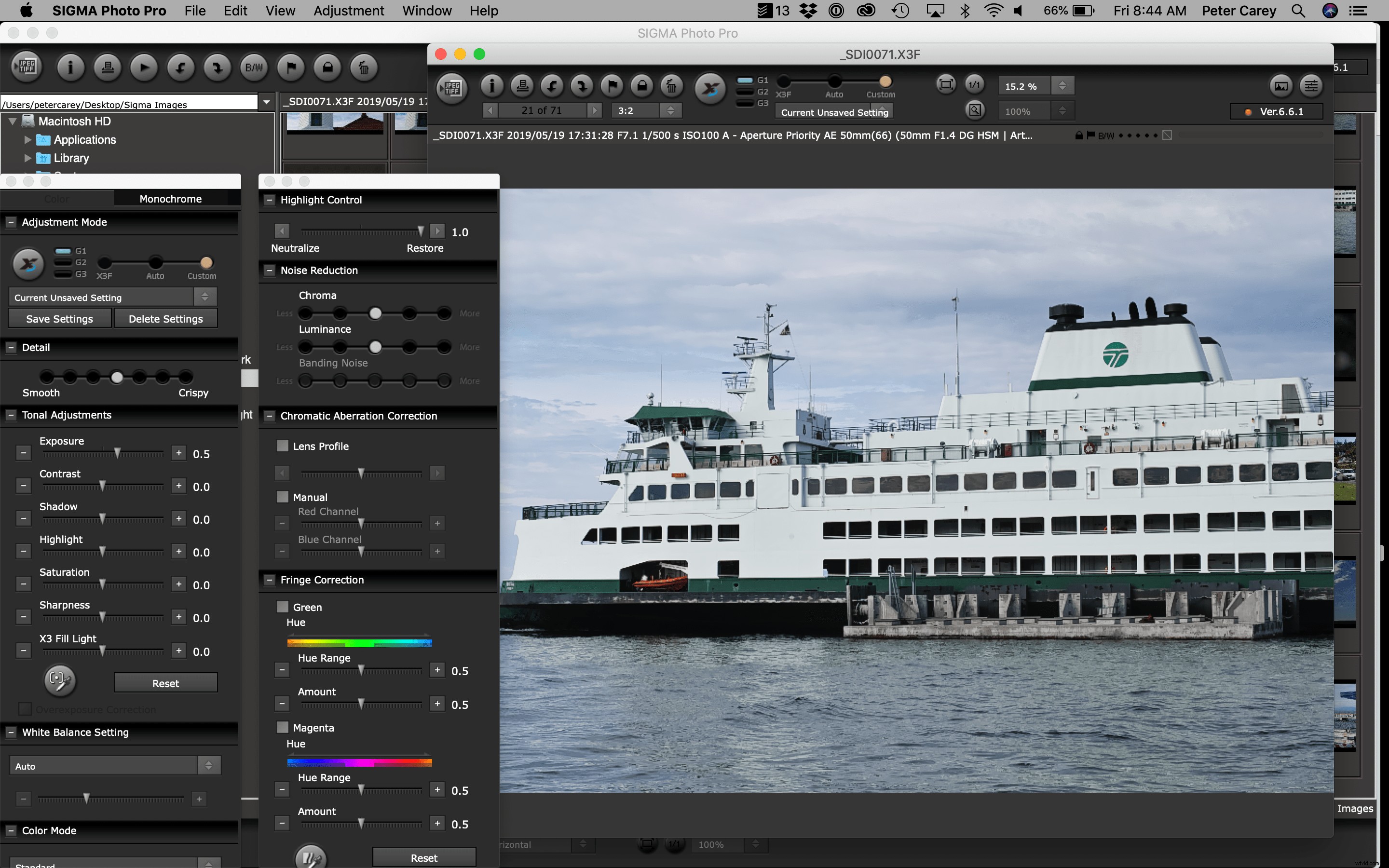Screen dimensions: 1389x868
Task: Mark the image with the flag icon
Action: [x=291, y=67]
